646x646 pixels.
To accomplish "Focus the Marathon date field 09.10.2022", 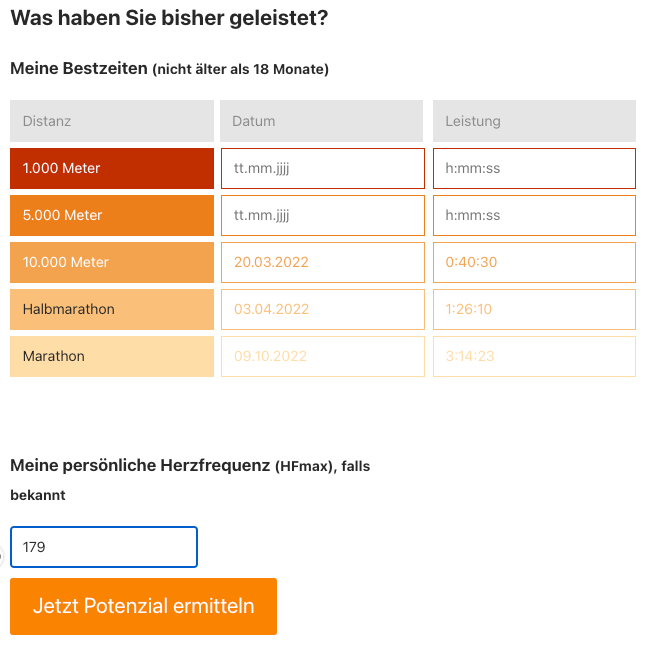I will [322, 356].
